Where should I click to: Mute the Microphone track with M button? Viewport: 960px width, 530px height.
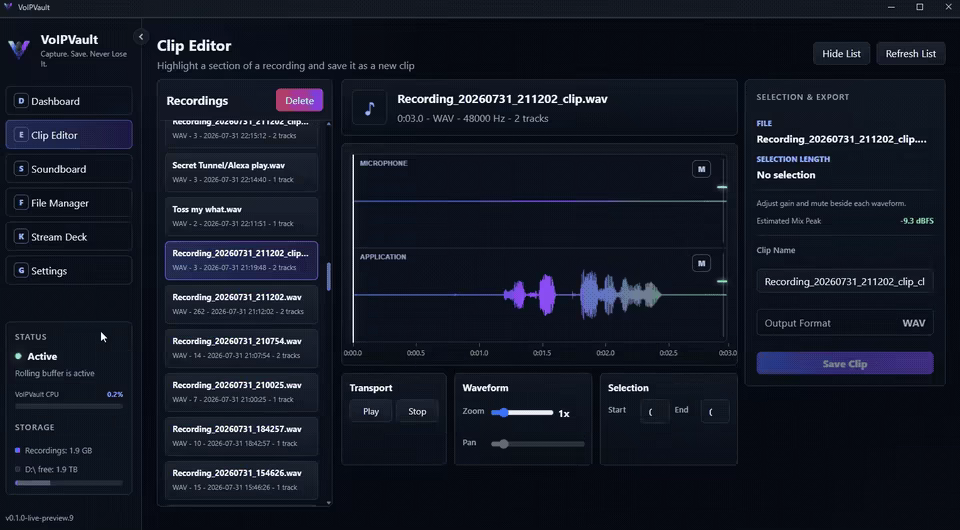701,169
